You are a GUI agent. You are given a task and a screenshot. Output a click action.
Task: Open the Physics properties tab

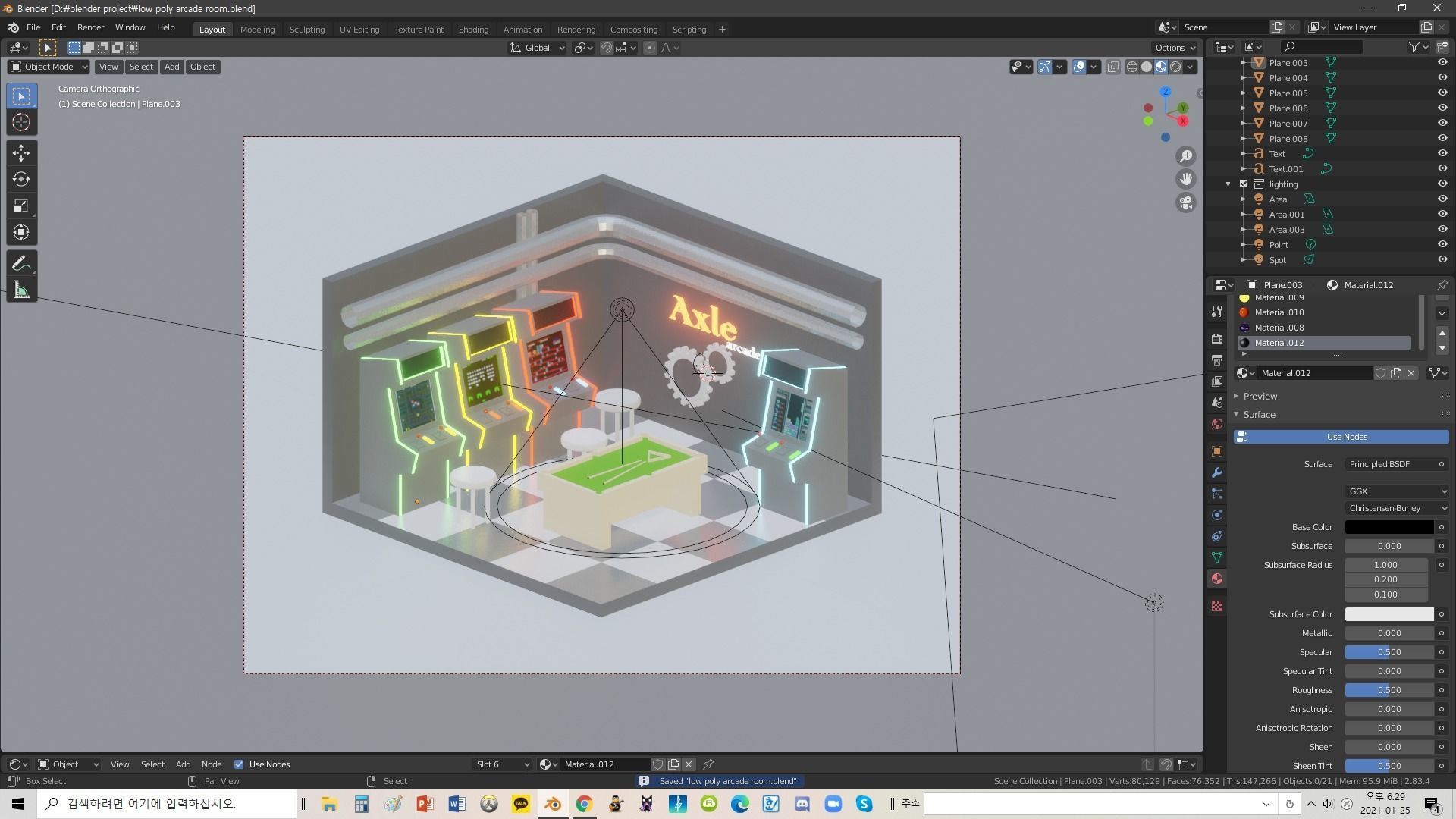point(1217,515)
